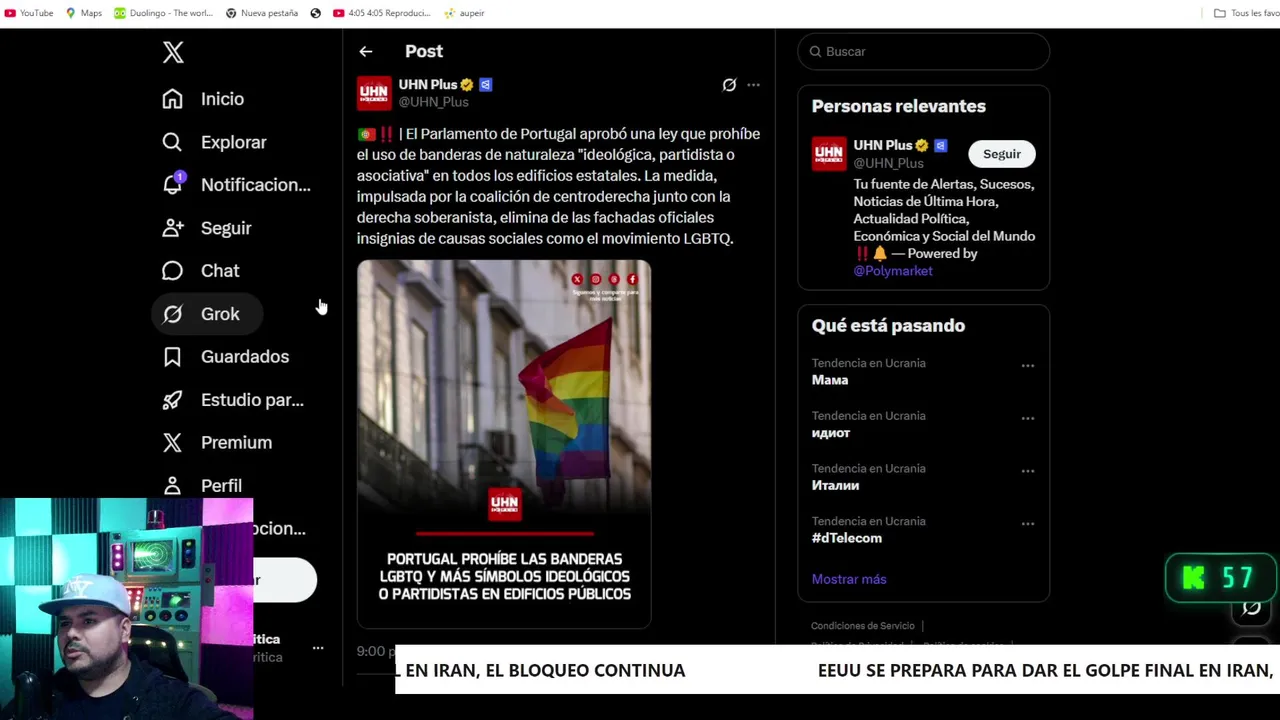Click the Explorar magnifier icon

[173, 142]
